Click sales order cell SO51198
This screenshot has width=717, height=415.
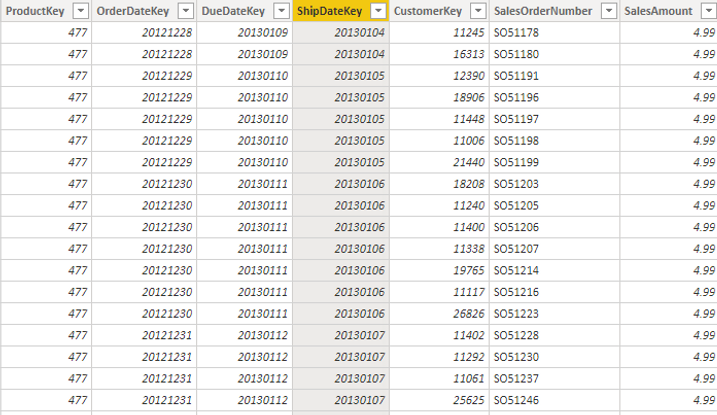pyautogui.click(x=554, y=141)
